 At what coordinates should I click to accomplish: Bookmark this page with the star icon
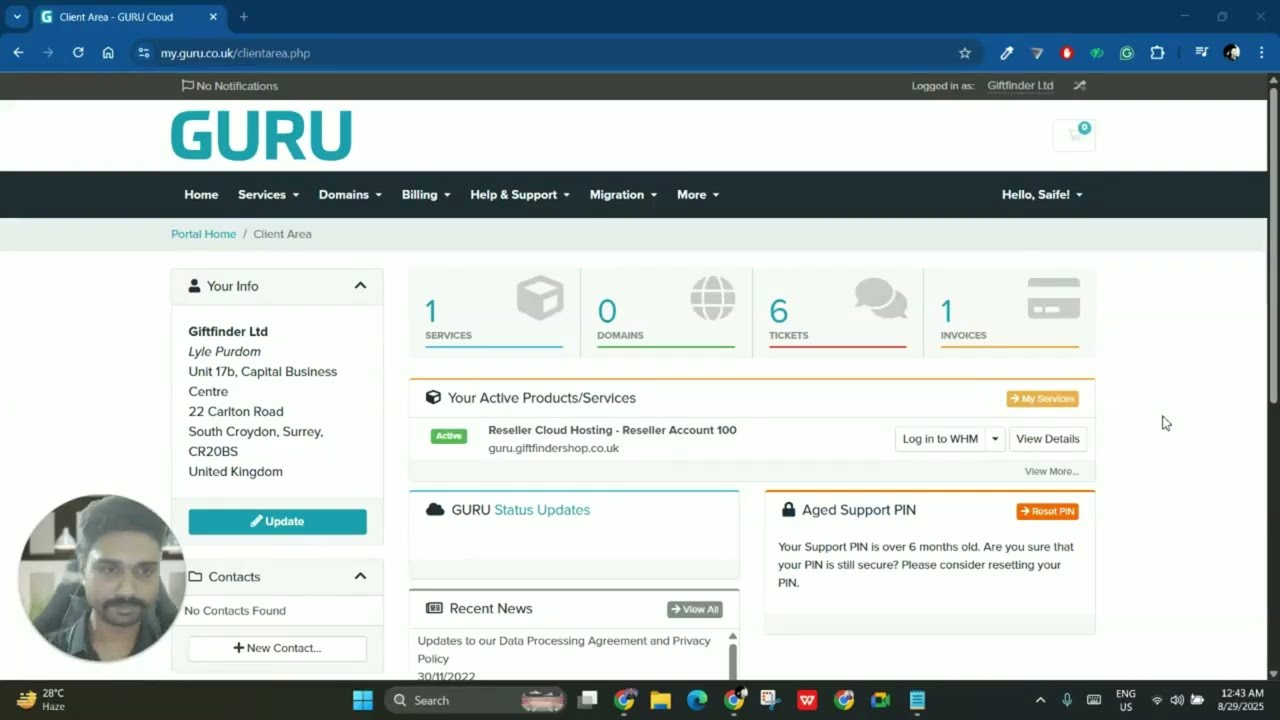click(965, 53)
